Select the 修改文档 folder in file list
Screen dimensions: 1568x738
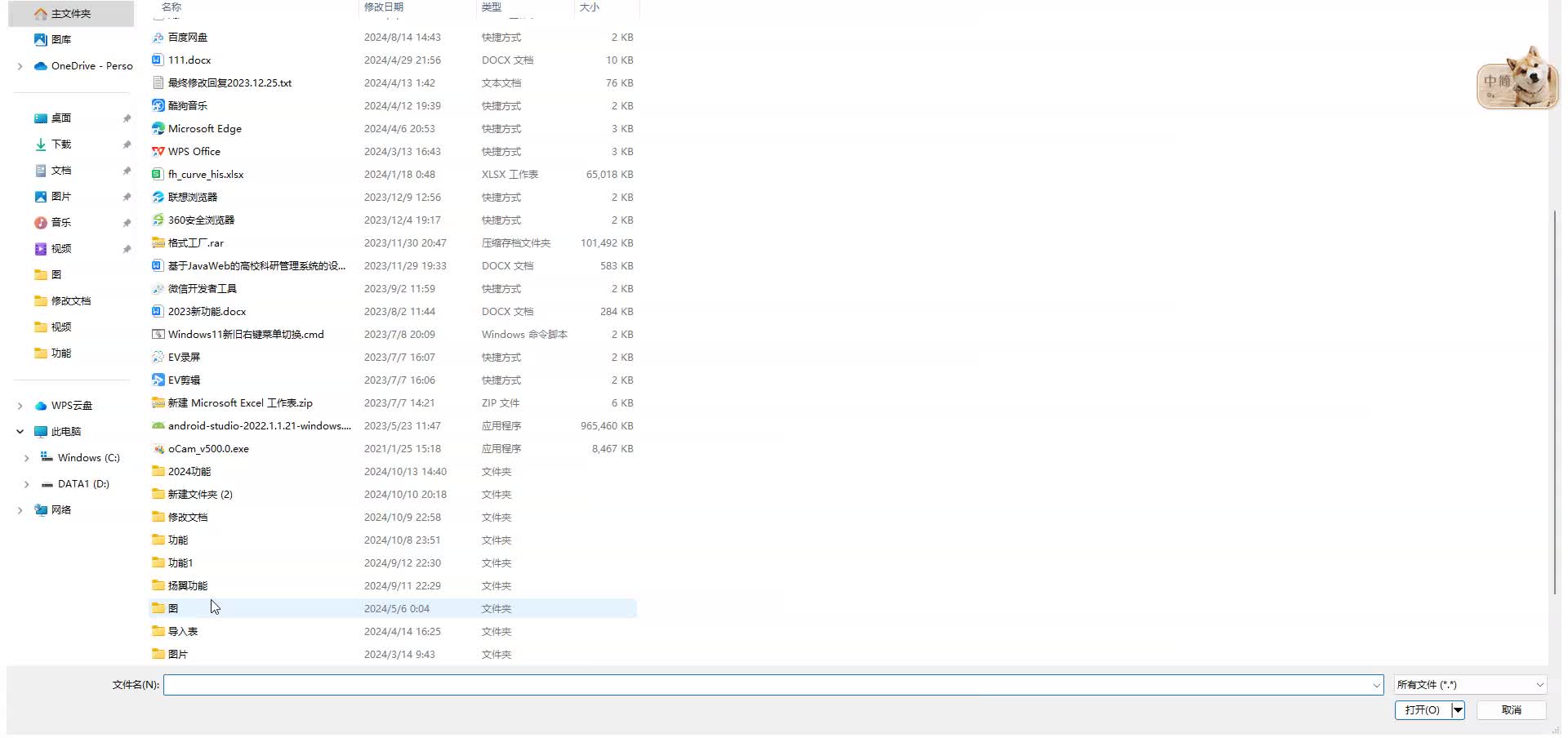coord(393,518)
